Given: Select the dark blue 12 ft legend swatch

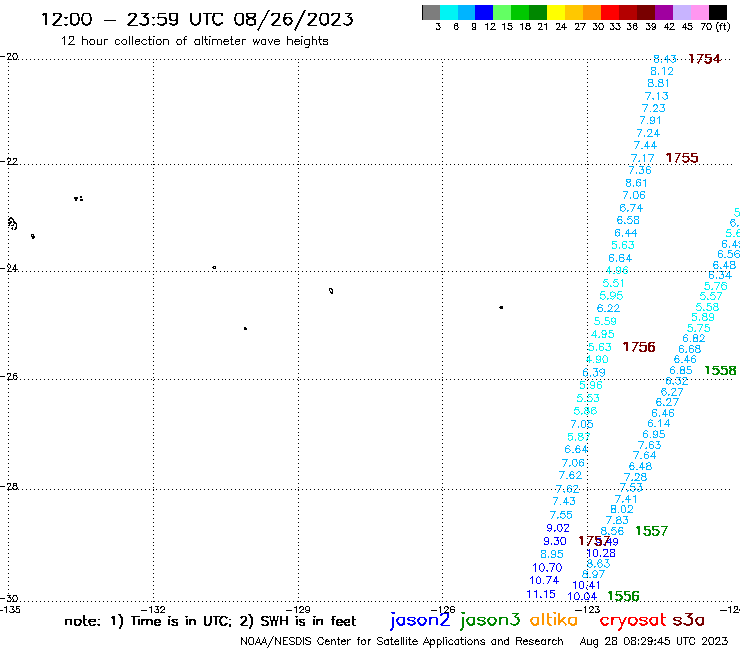Looking at the screenshot, I should coord(484,12).
